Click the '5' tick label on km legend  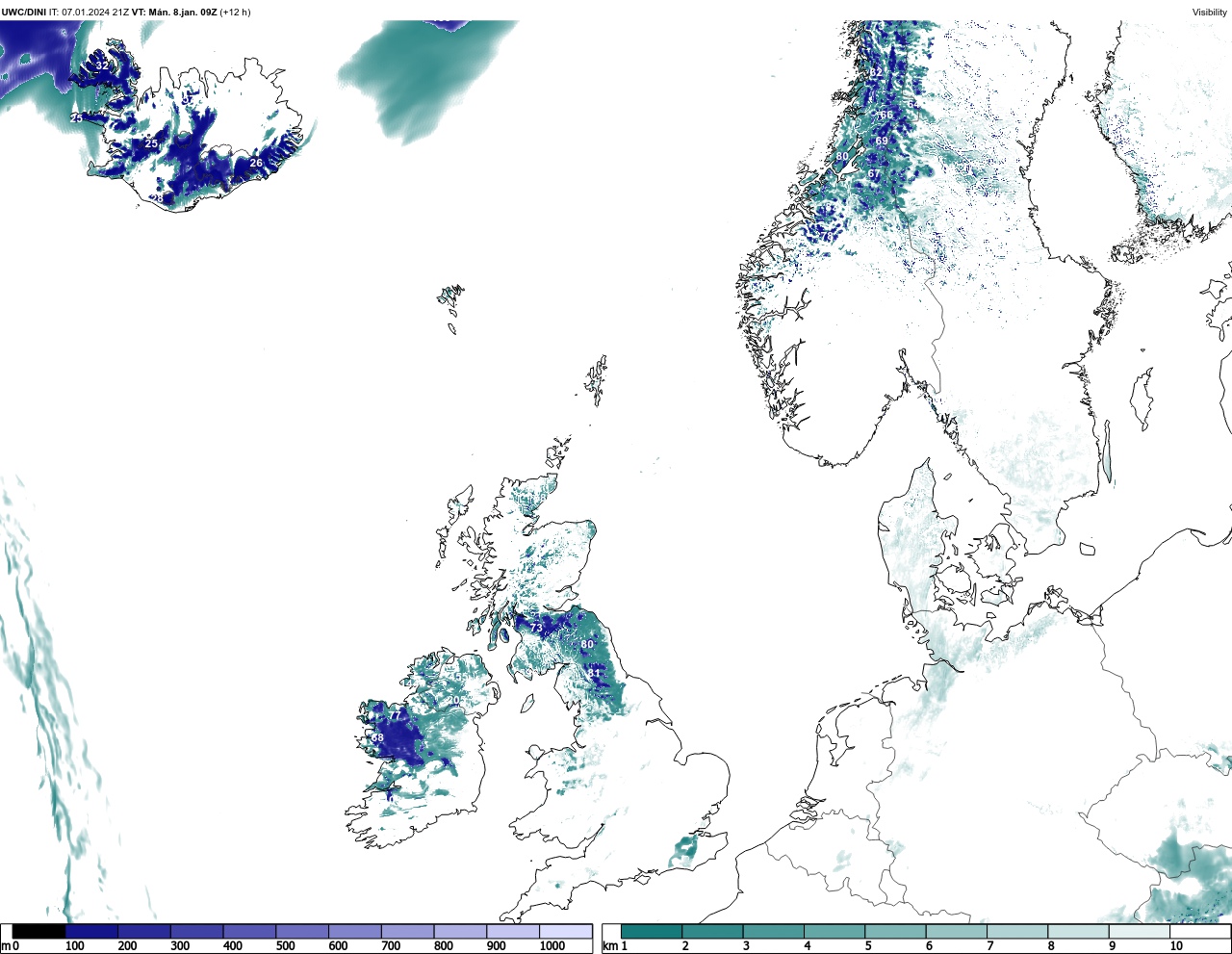[x=868, y=946]
